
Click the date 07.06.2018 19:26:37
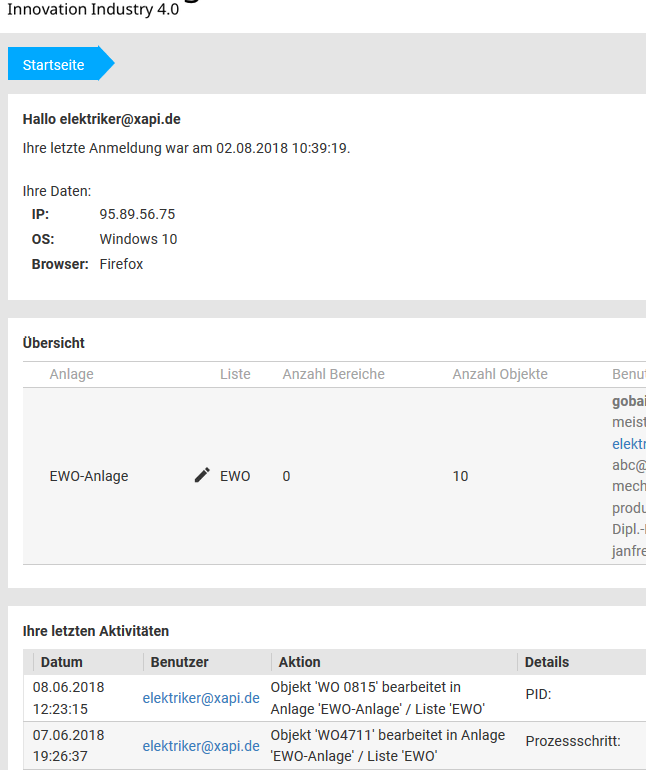[69, 745]
